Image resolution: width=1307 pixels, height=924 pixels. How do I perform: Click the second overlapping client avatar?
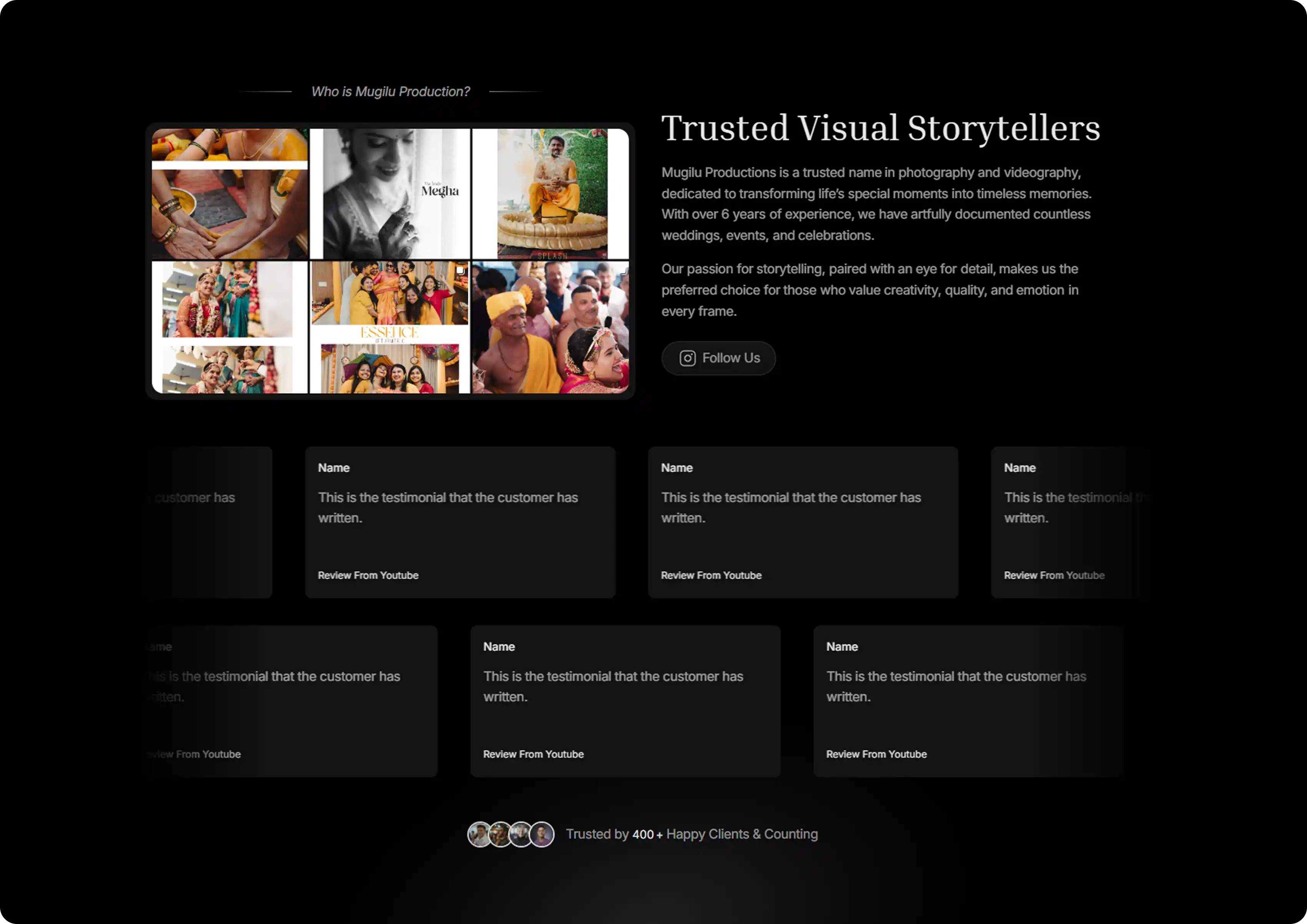(x=501, y=834)
